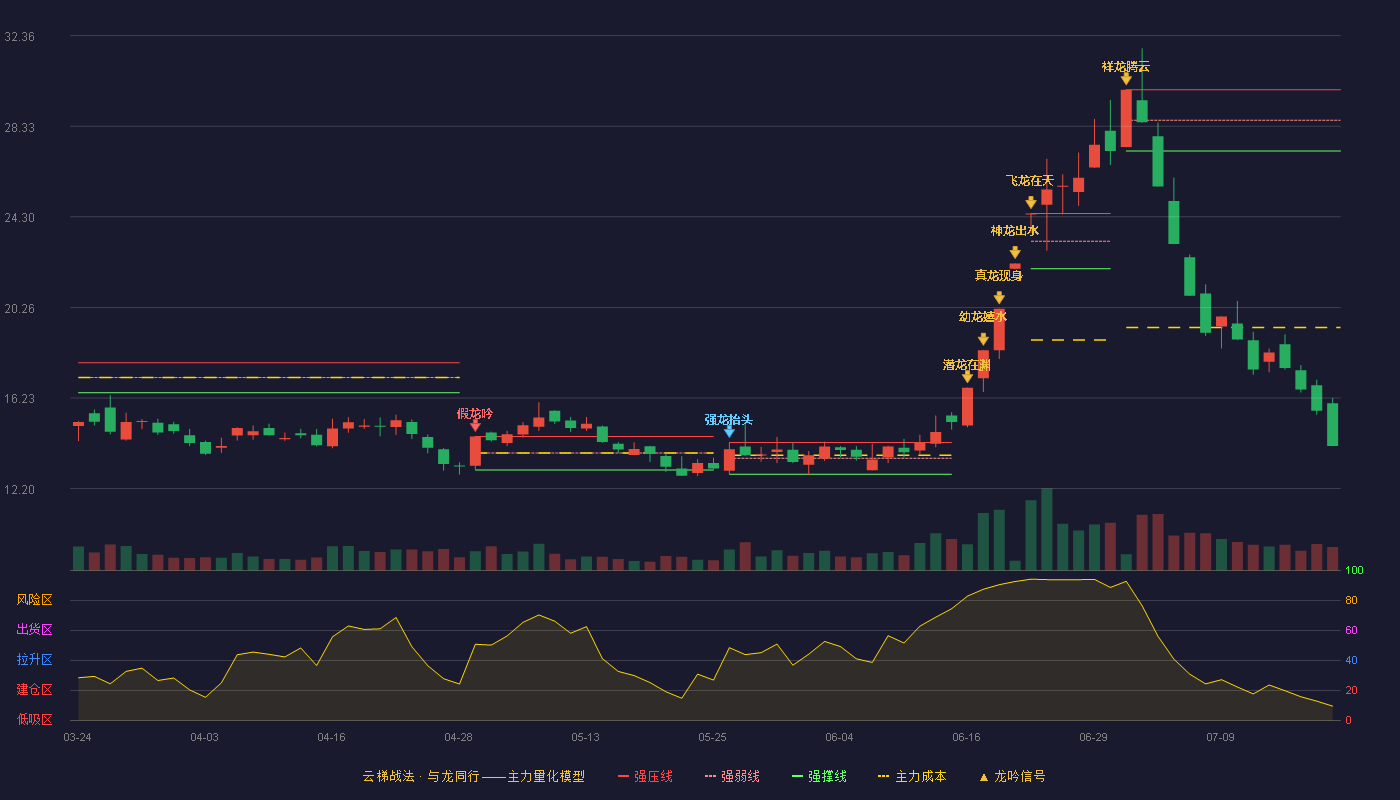Toggle the 强撑线 legend series
The image size is (1400, 800).
click(x=819, y=776)
